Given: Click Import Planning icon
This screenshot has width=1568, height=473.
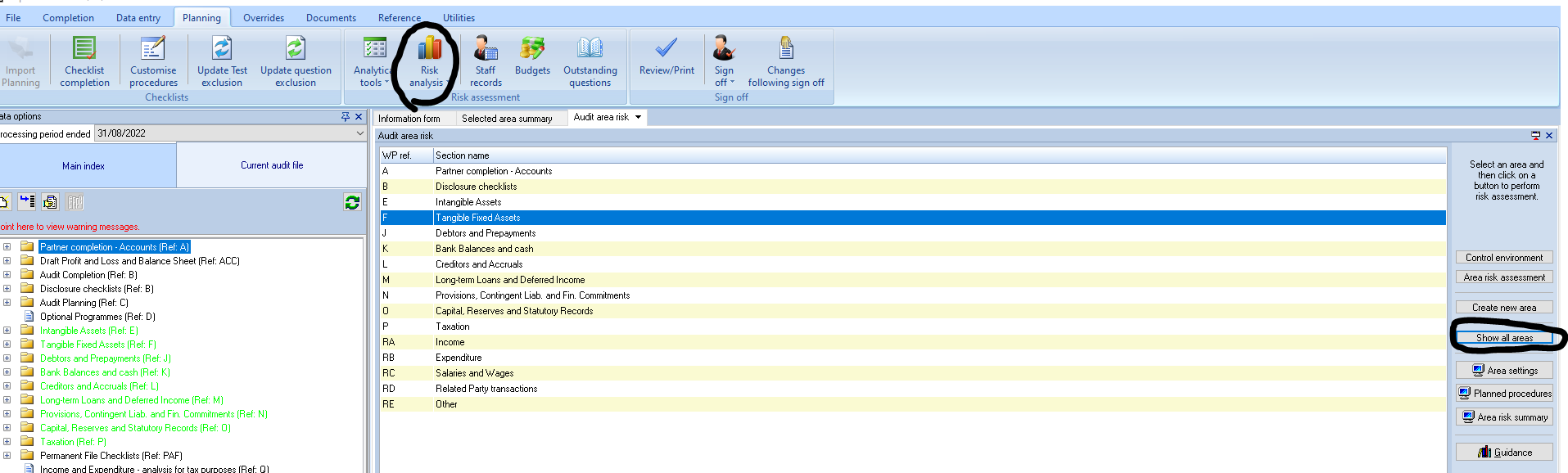Looking at the screenshot, I should (x=20, y=48).
